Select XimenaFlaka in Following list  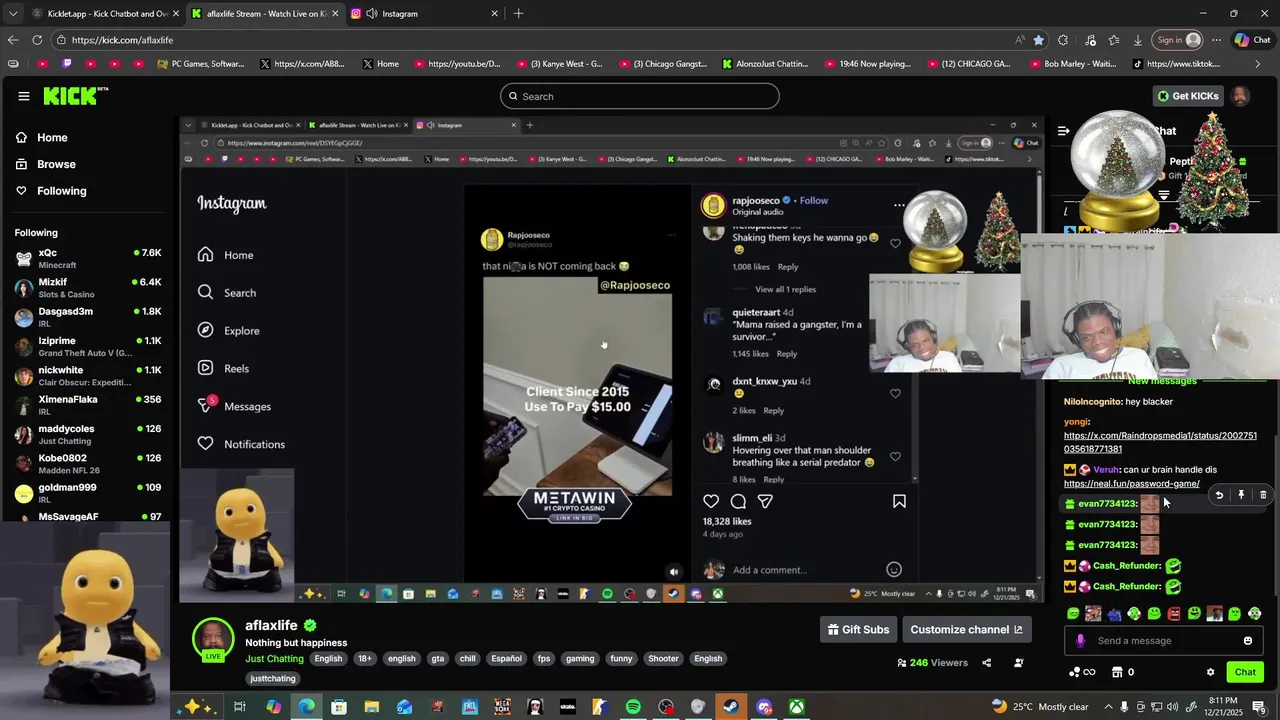[x=88, y=405]
